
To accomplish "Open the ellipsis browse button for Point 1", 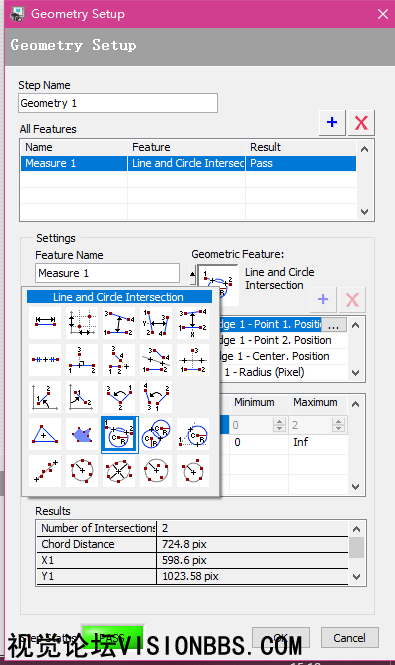I will 333,325.
